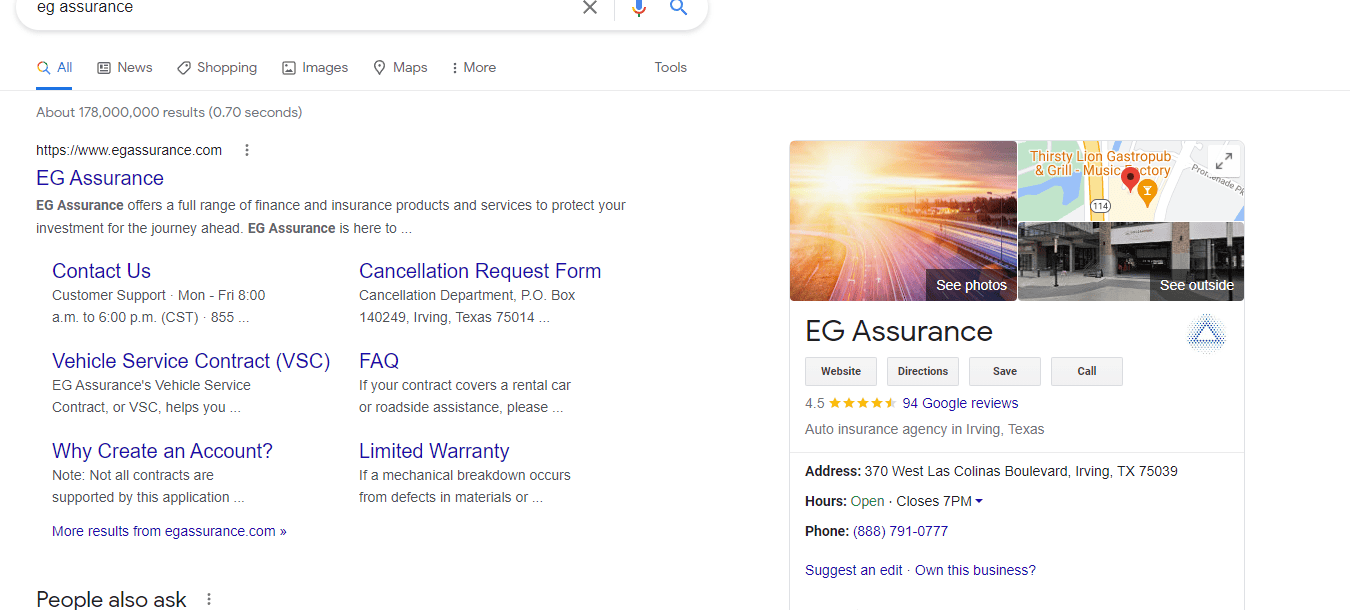Viewport: 1350px width, 610px height.
Task: Click More results from egassurance.com
Action: click(169, 531)
